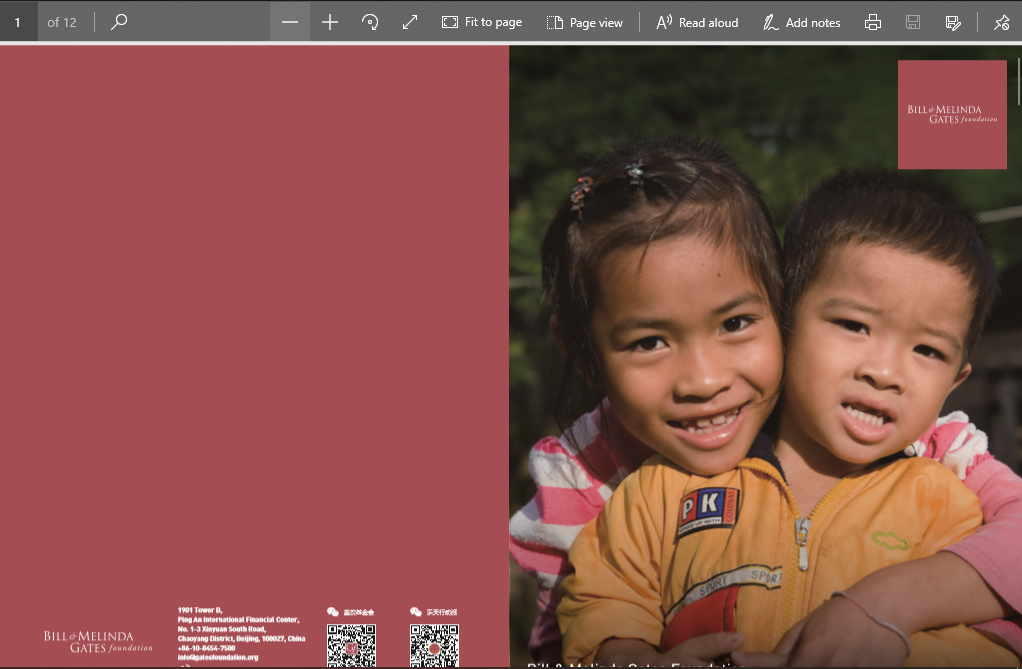Click the 'Chaoyang District, Beijing, 100027, China' line
The width and height of the screenshot is (1022, 669).
tap(241, 638)
